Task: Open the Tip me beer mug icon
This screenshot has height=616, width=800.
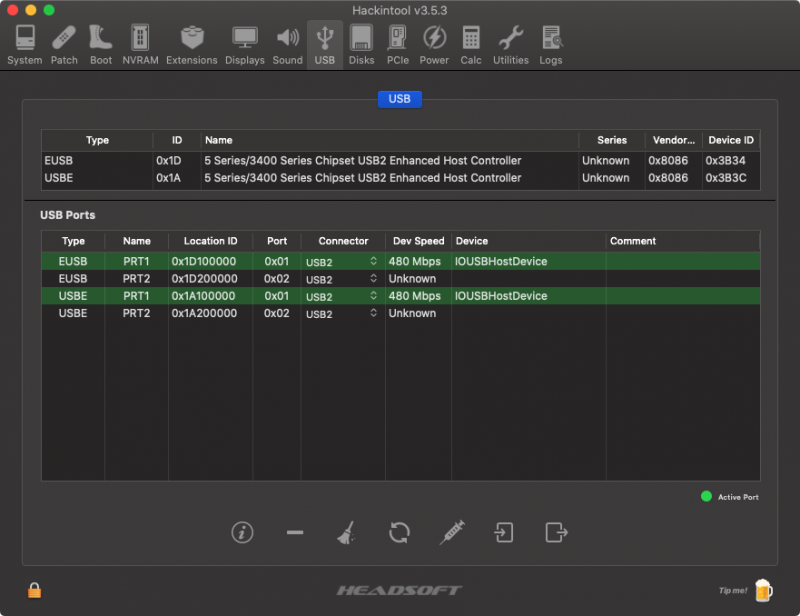Action: (763, 589)
